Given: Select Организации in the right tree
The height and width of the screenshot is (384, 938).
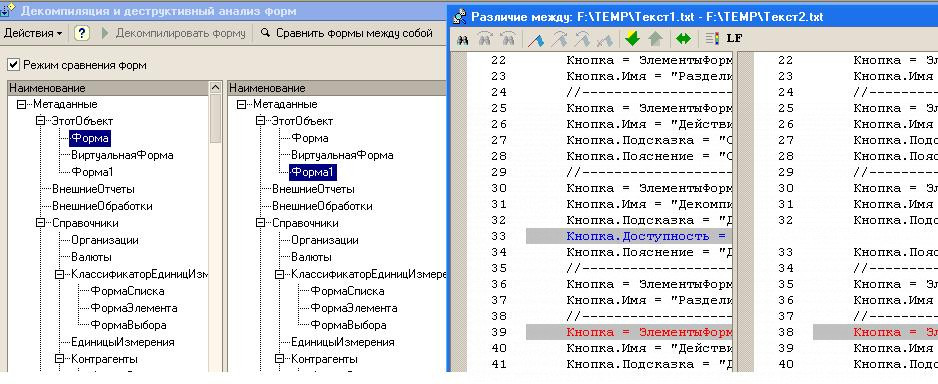Looking at the screenshot, I should [325, 240].
